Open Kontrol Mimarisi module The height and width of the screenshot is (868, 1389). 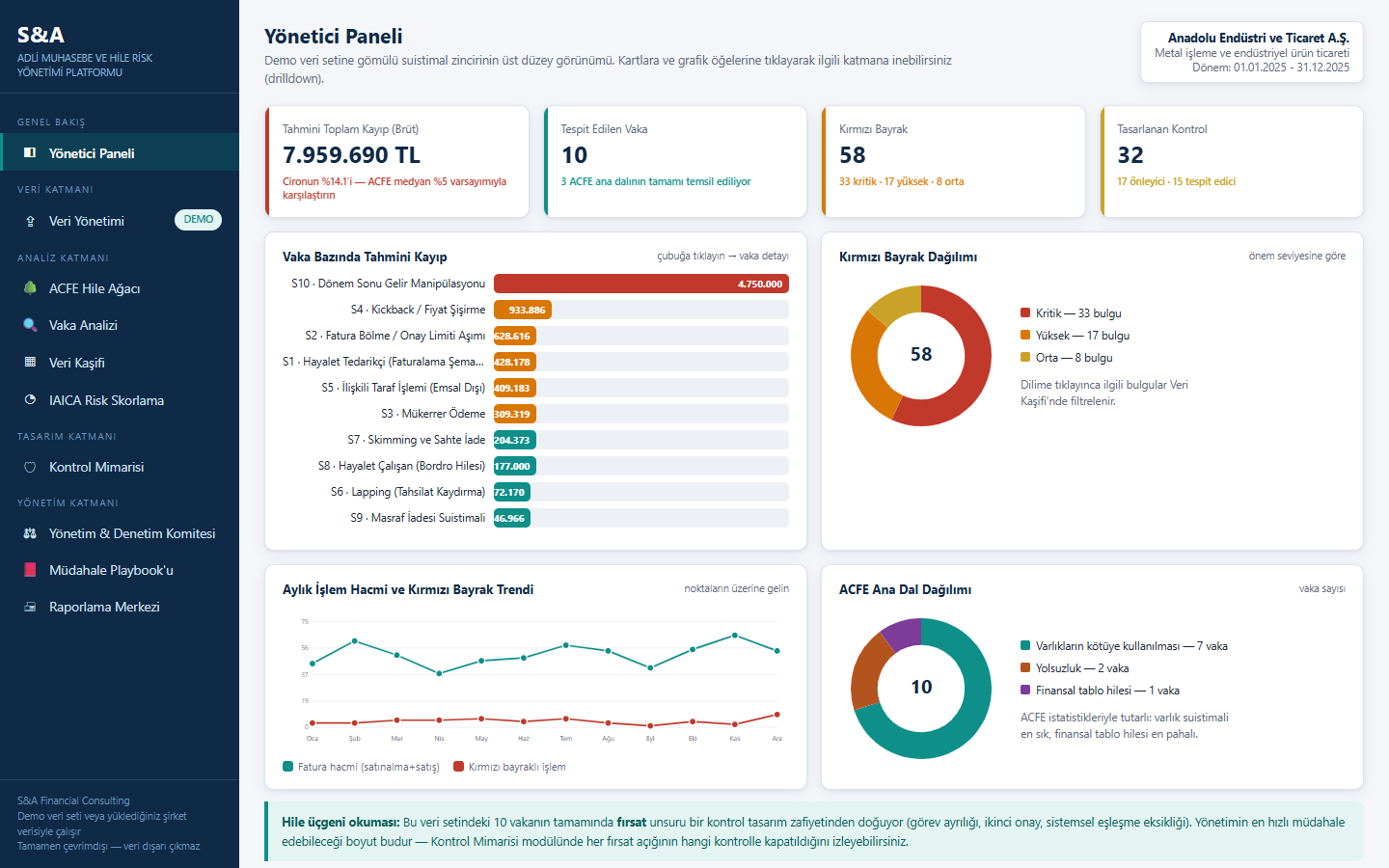(120, 467)
